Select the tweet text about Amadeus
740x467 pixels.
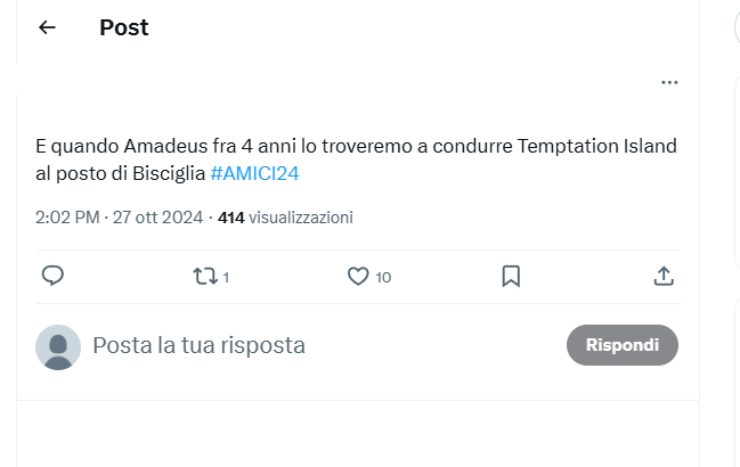click(356, 159)
